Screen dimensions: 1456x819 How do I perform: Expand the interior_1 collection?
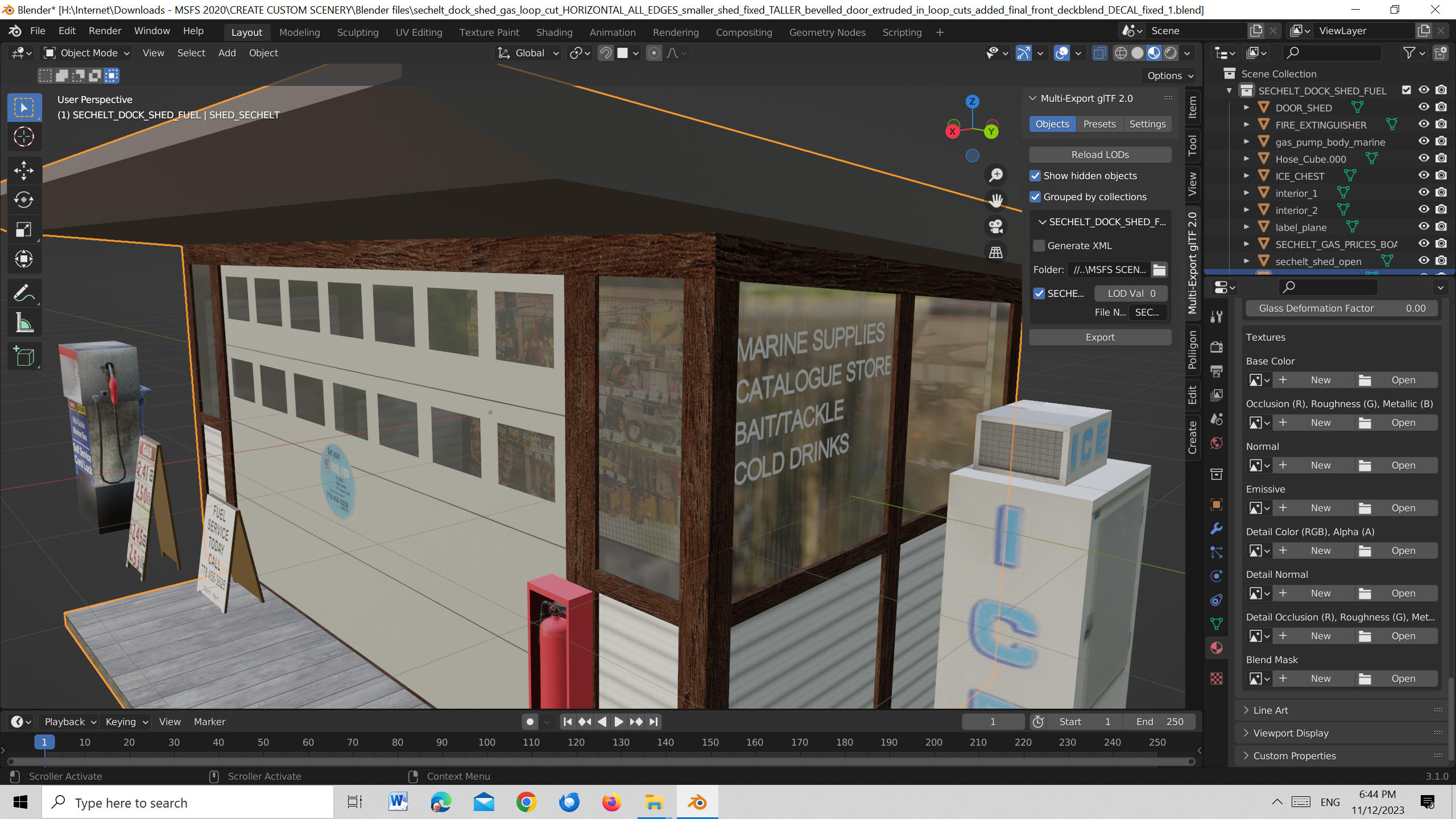1247,193
